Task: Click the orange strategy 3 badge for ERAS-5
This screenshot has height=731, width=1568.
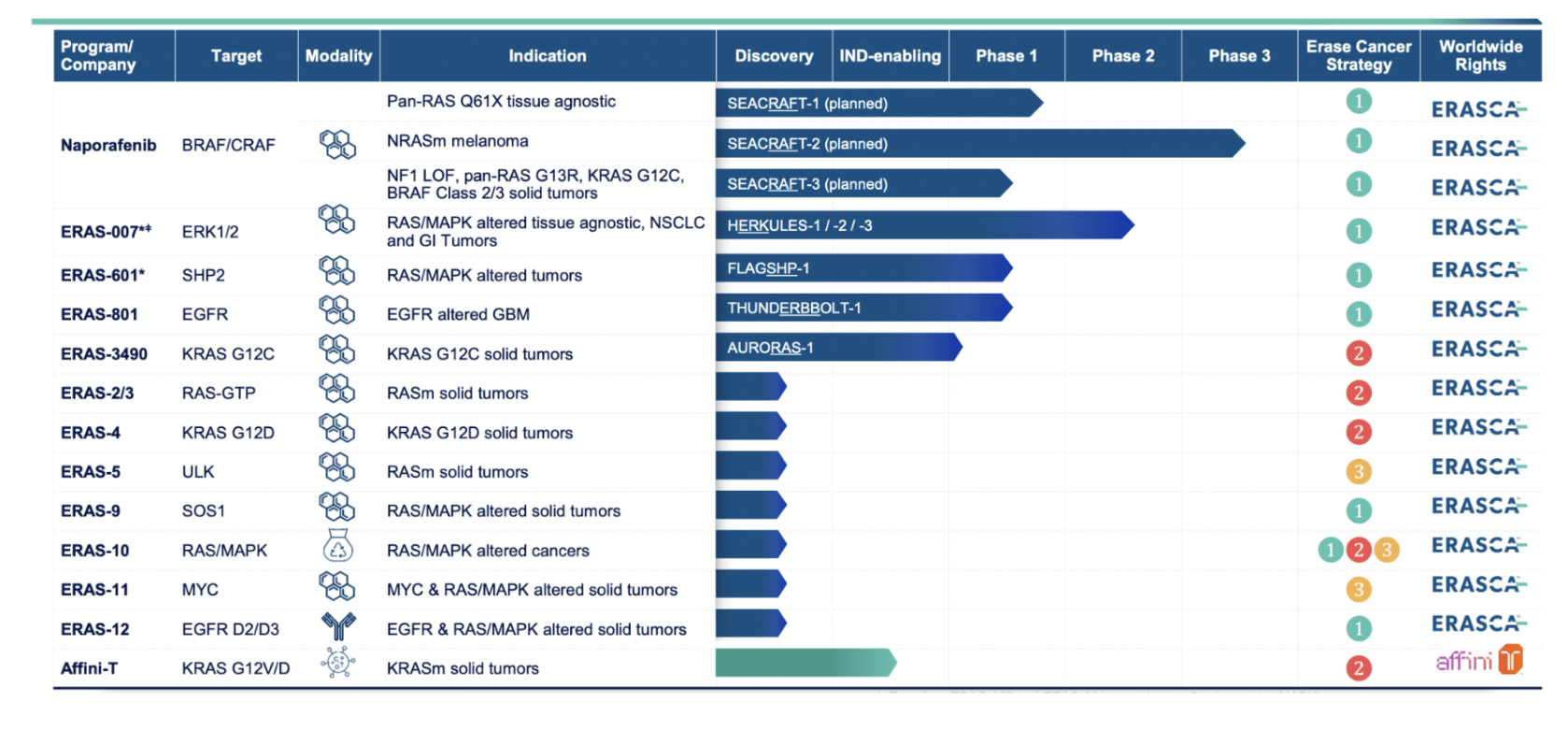Action: click(x=1359, y=471)
